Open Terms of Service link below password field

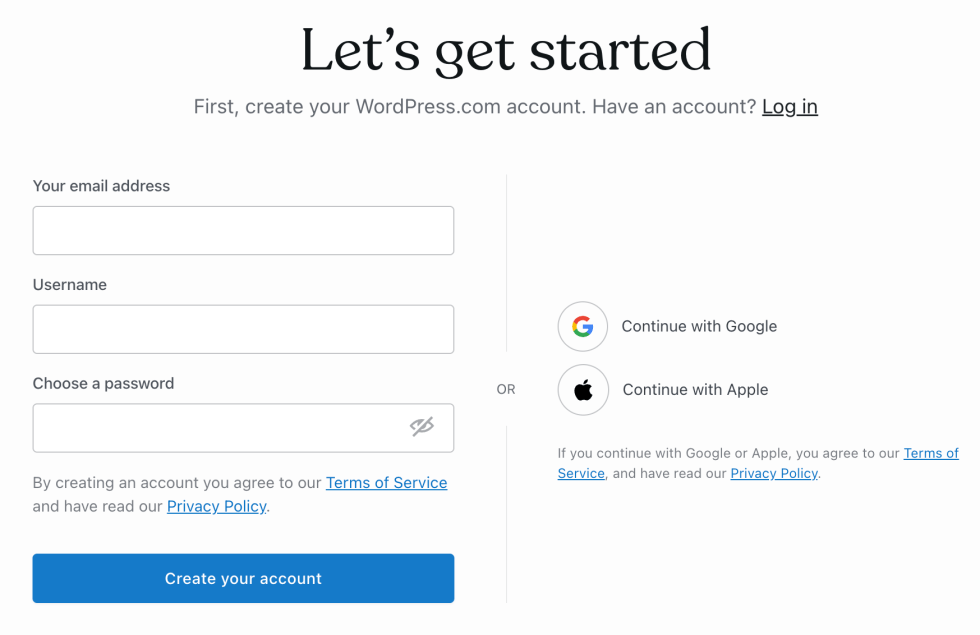point(386,482)
